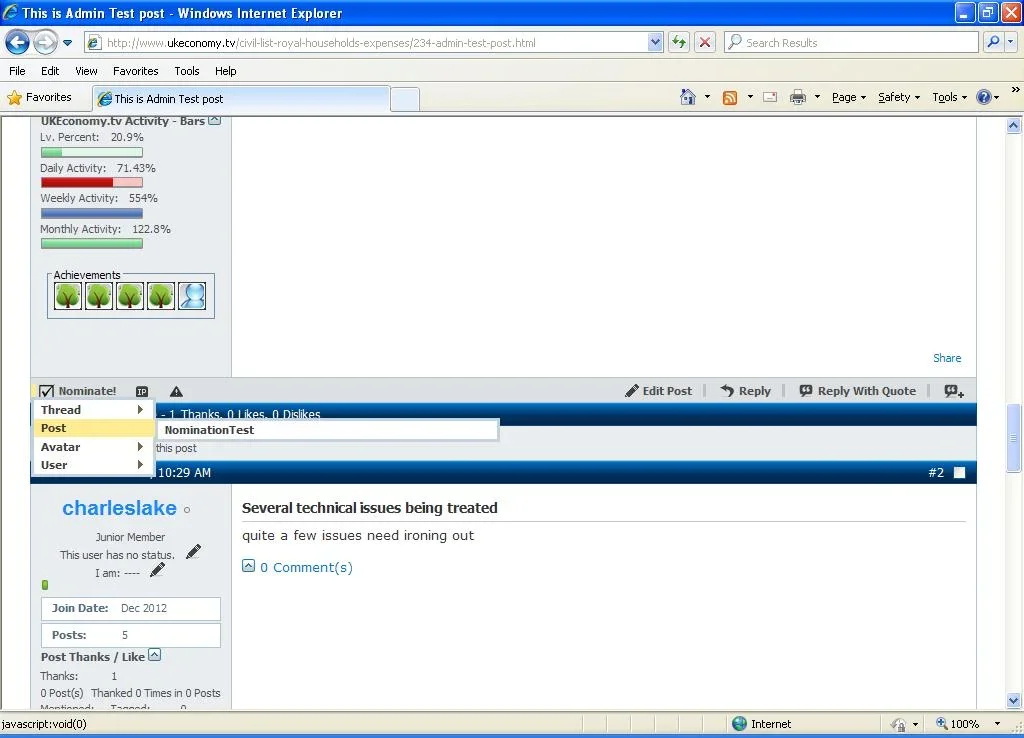Click the Daily Activity red progress bar

tap(91, 182)
